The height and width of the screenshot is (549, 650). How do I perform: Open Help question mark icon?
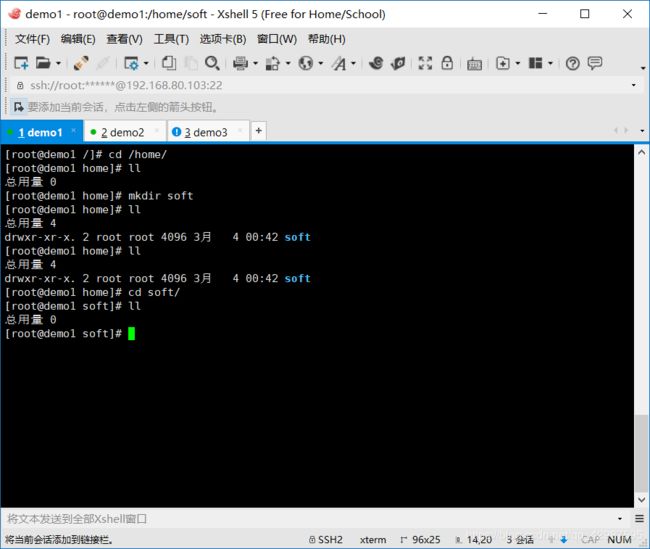[572, 63]
